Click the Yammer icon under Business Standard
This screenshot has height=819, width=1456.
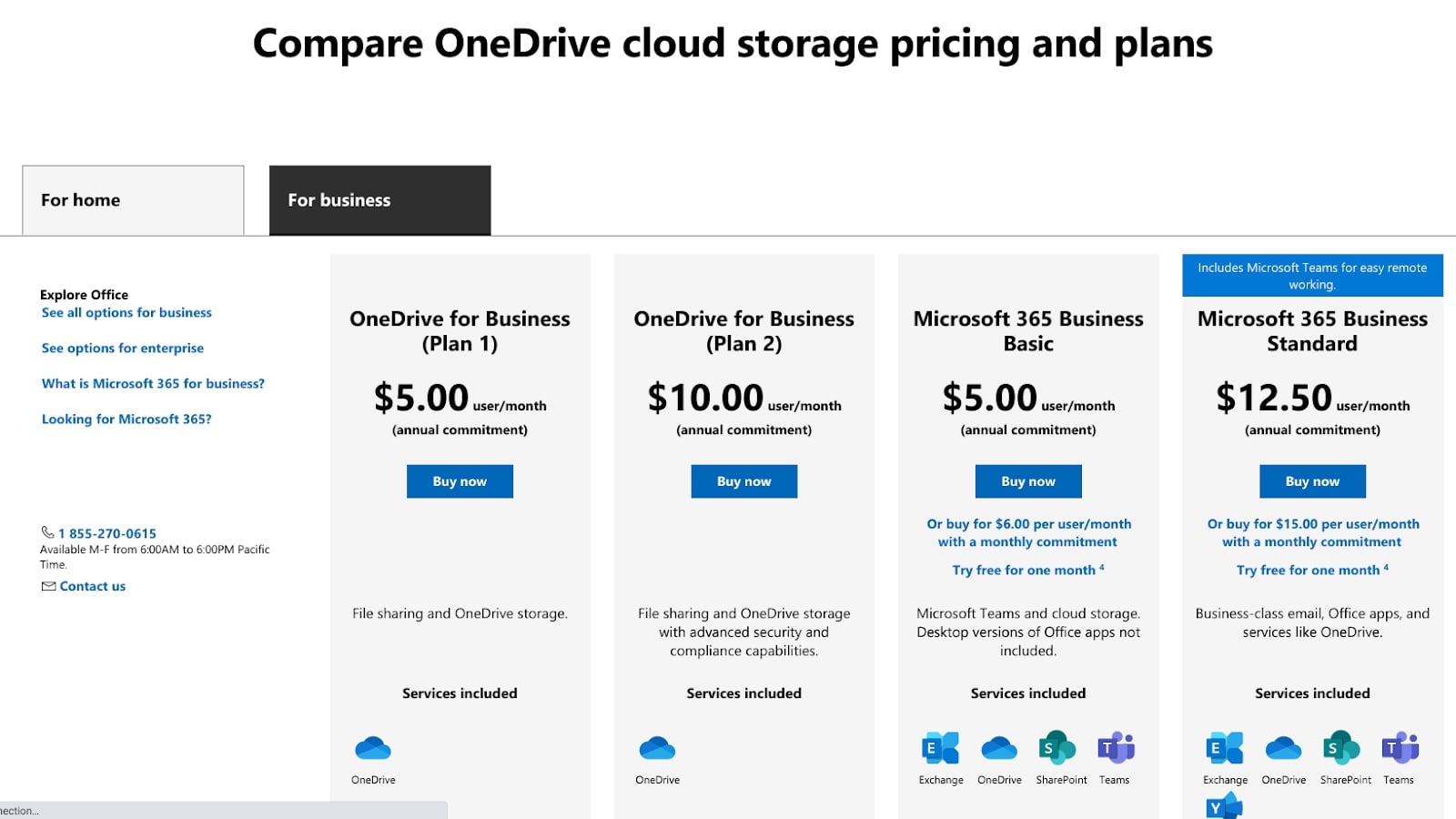pos(1223,805)
